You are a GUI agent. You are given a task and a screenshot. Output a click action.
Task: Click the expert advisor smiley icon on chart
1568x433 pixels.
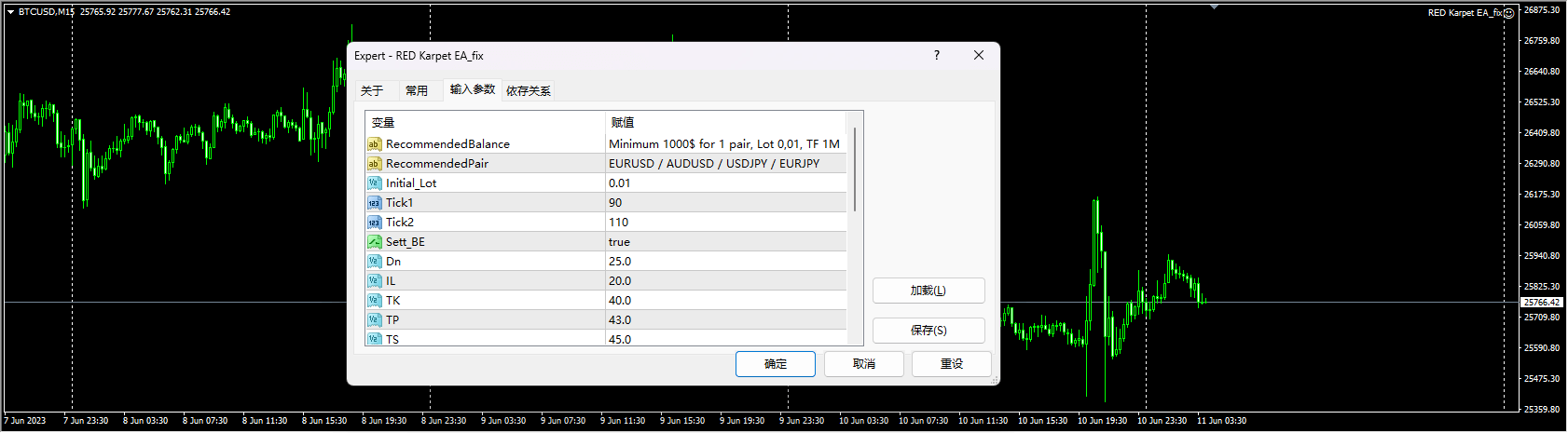[1509, 13]
